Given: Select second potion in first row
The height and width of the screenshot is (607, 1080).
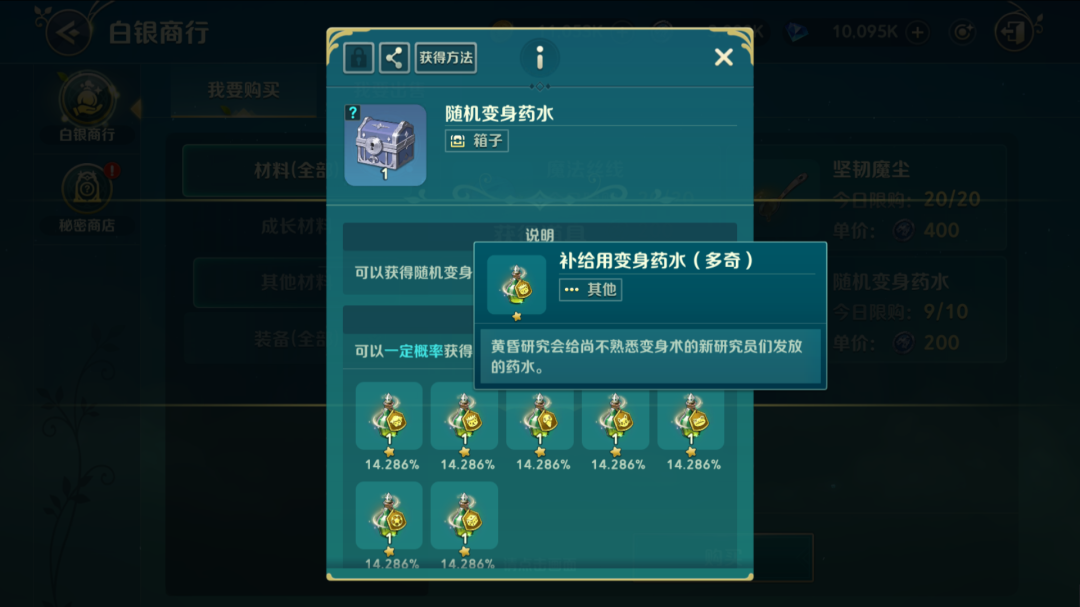Looking at the screenshot, I should 464,416.
